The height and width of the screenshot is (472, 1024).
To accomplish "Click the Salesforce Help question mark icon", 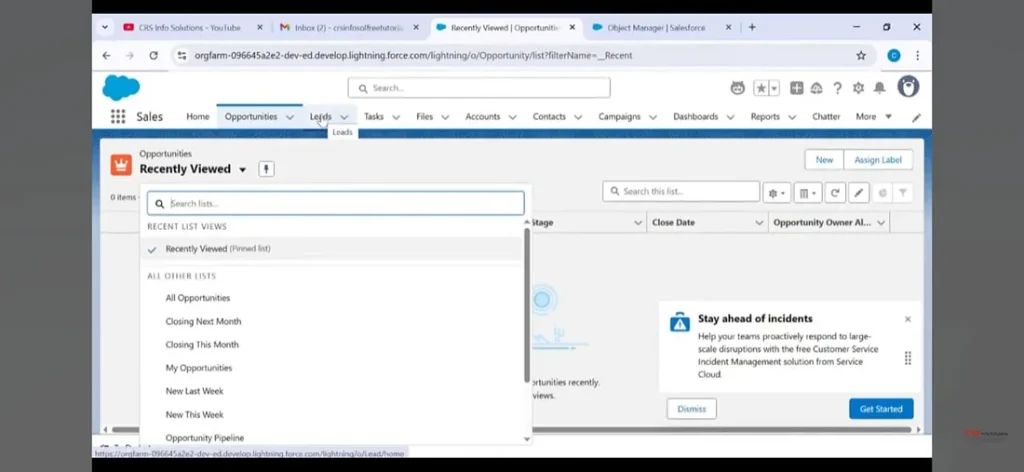I will [837, 88].
